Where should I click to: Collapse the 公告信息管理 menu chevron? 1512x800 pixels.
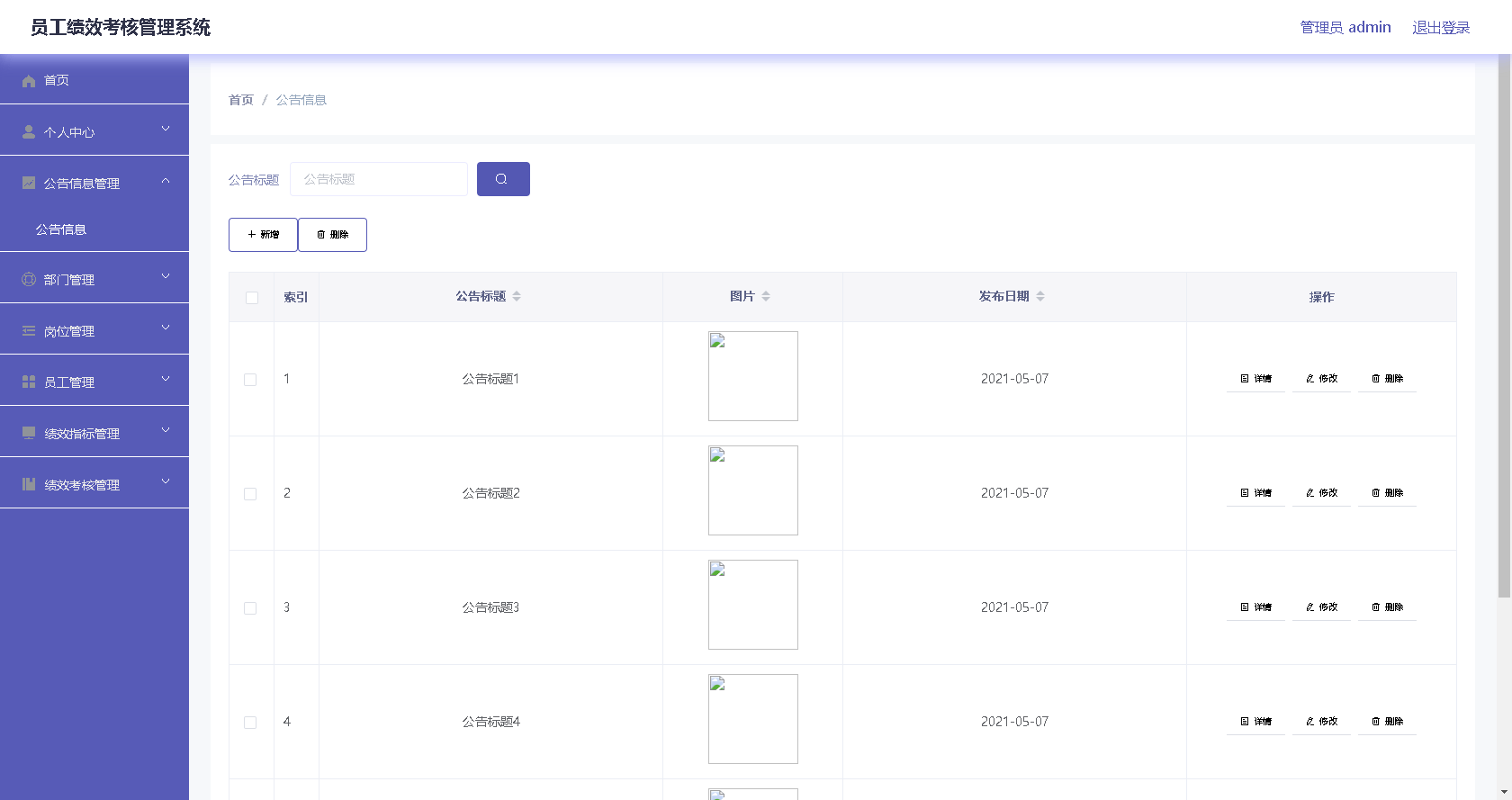click(166, 181)
